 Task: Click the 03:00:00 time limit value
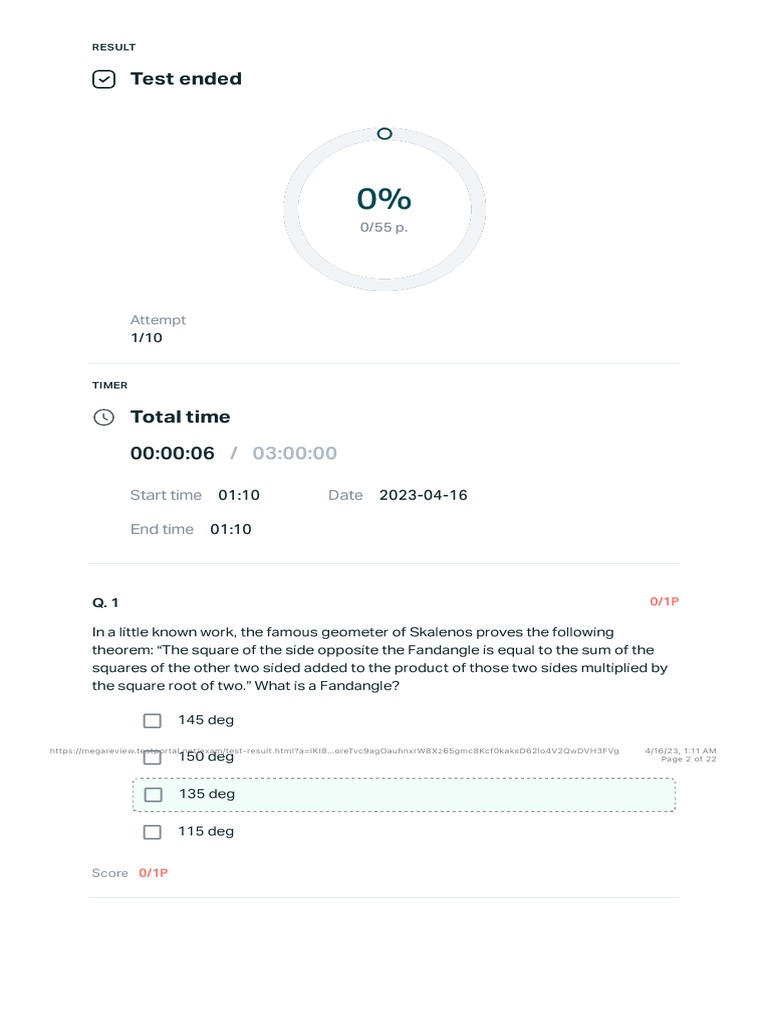pyautogui.click(x=295, y=453)
